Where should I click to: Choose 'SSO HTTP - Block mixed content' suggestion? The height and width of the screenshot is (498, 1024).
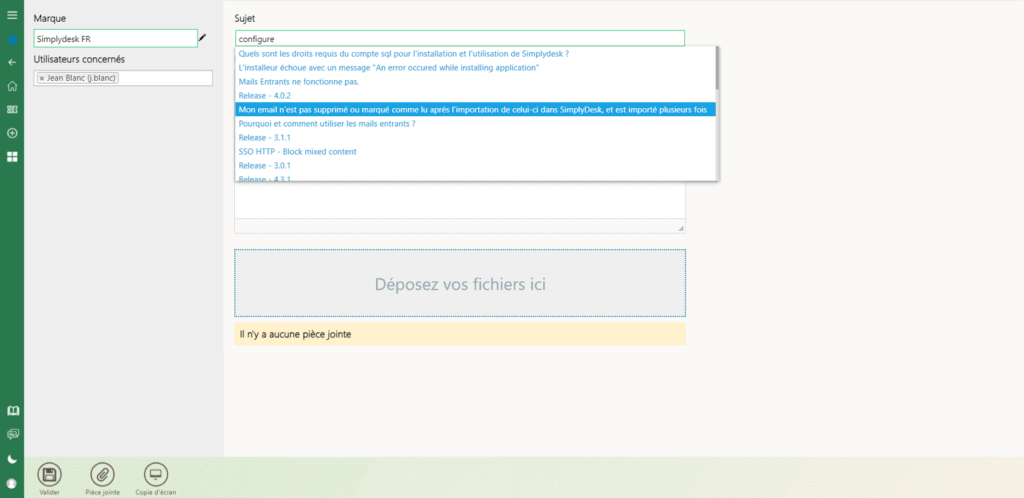coord(297,151)
